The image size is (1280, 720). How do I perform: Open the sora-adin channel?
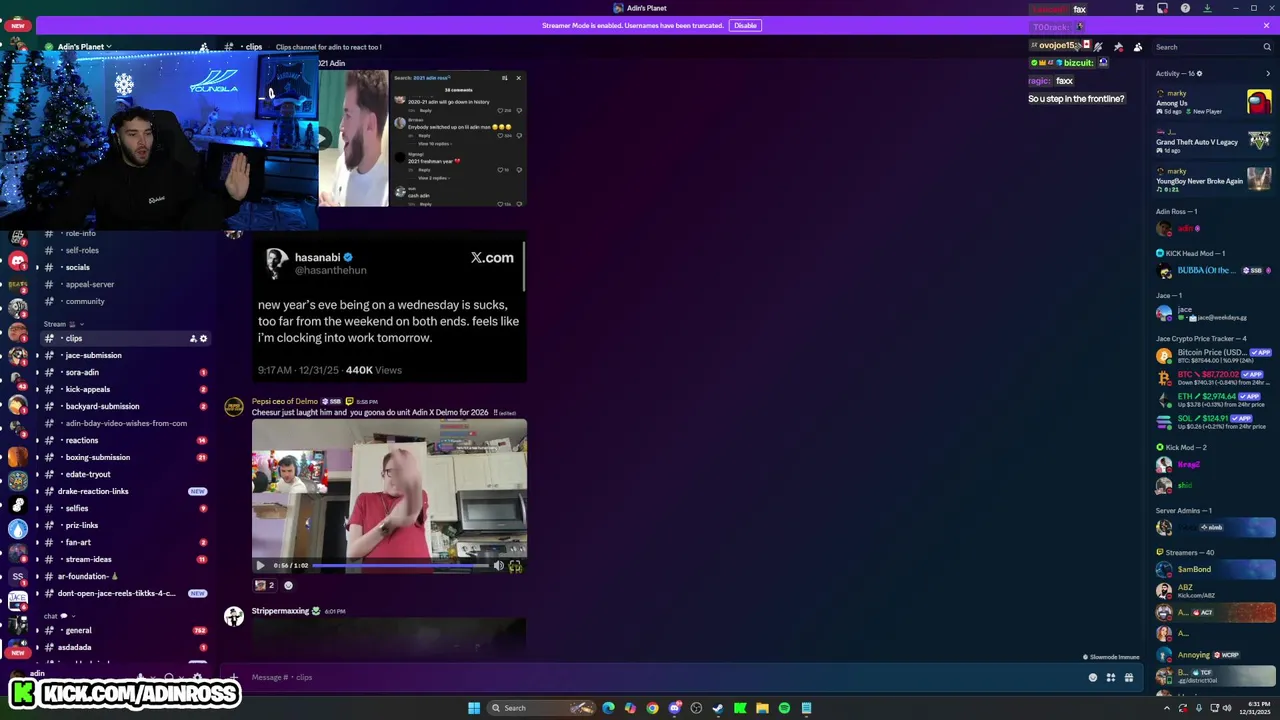tap(127, 373)
